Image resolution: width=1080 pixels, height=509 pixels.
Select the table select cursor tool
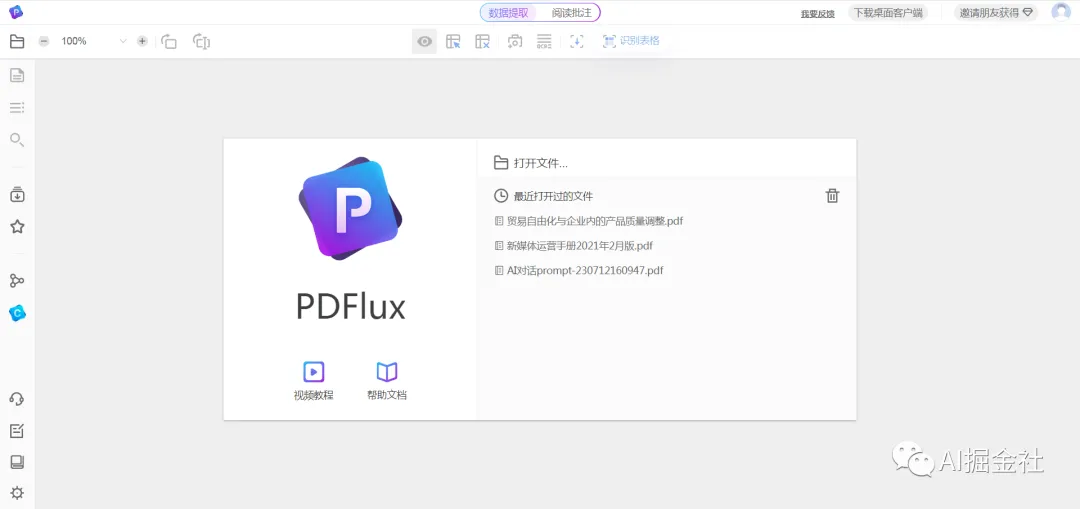453,41
